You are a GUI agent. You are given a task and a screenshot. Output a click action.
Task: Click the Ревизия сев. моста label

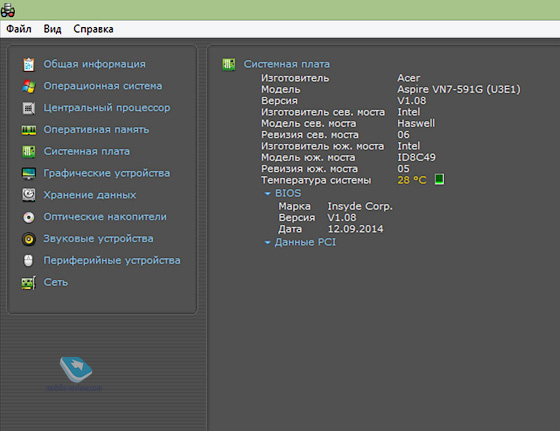pos(310,135)
